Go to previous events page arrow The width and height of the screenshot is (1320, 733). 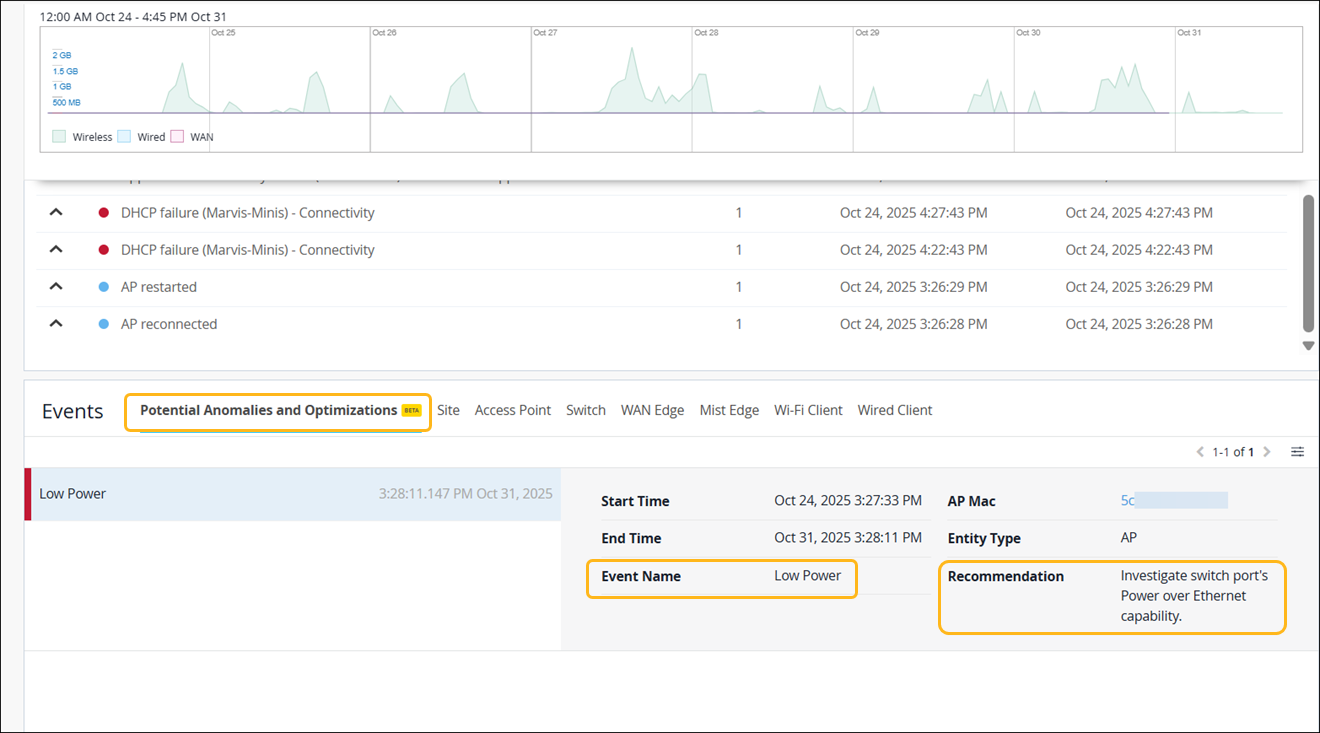(1200, 452)
